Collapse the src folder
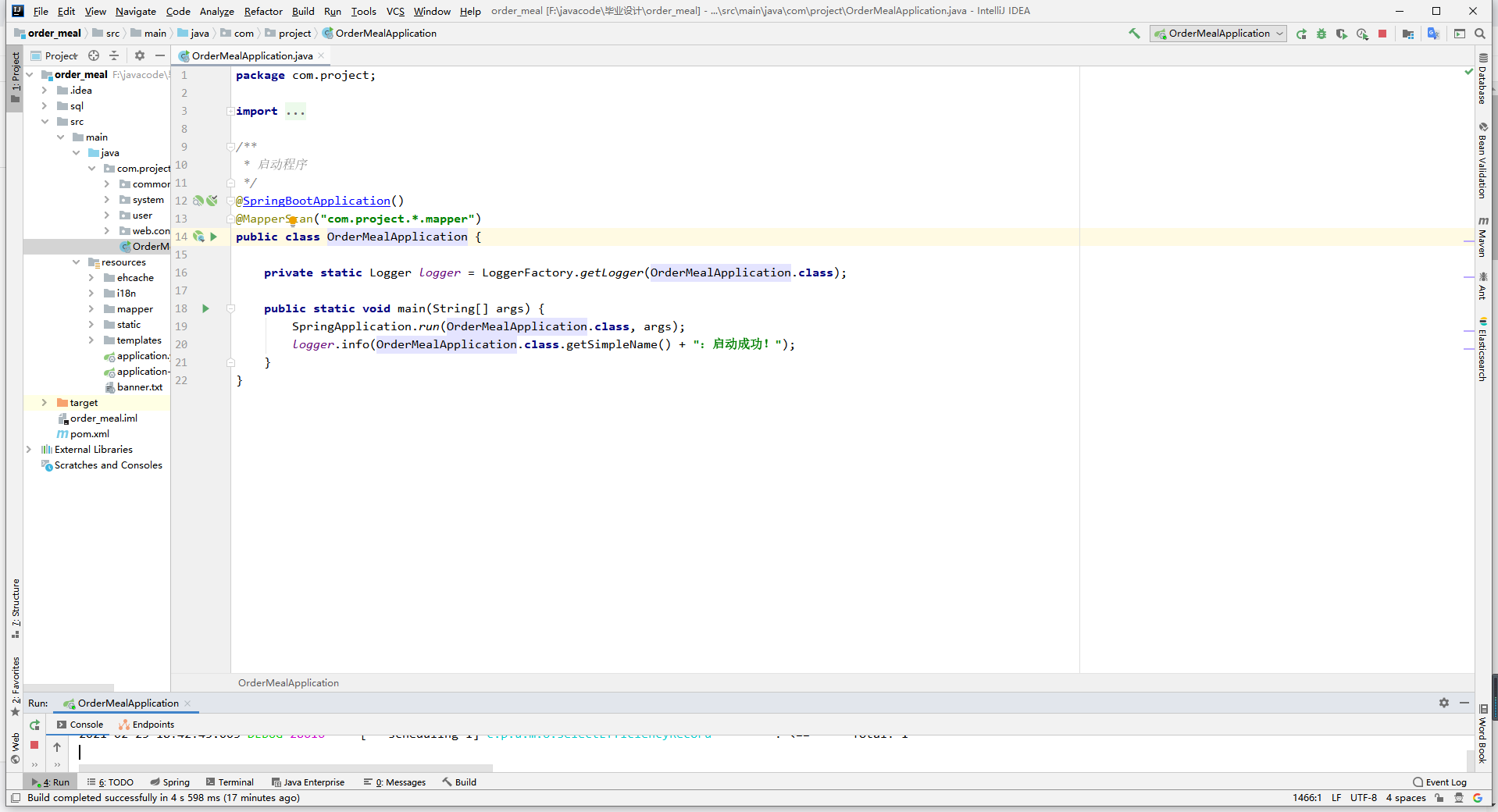Image resolution: width=1498 pixels, height=812 pixels. [45, 122]
